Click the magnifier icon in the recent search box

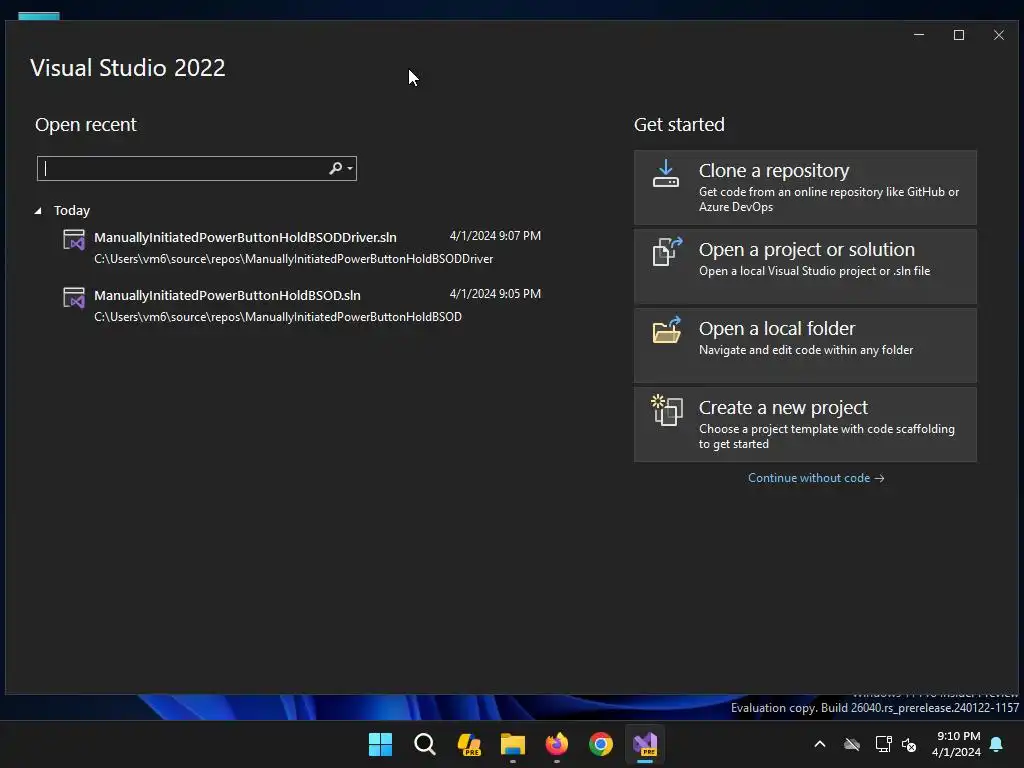[335, 168]
